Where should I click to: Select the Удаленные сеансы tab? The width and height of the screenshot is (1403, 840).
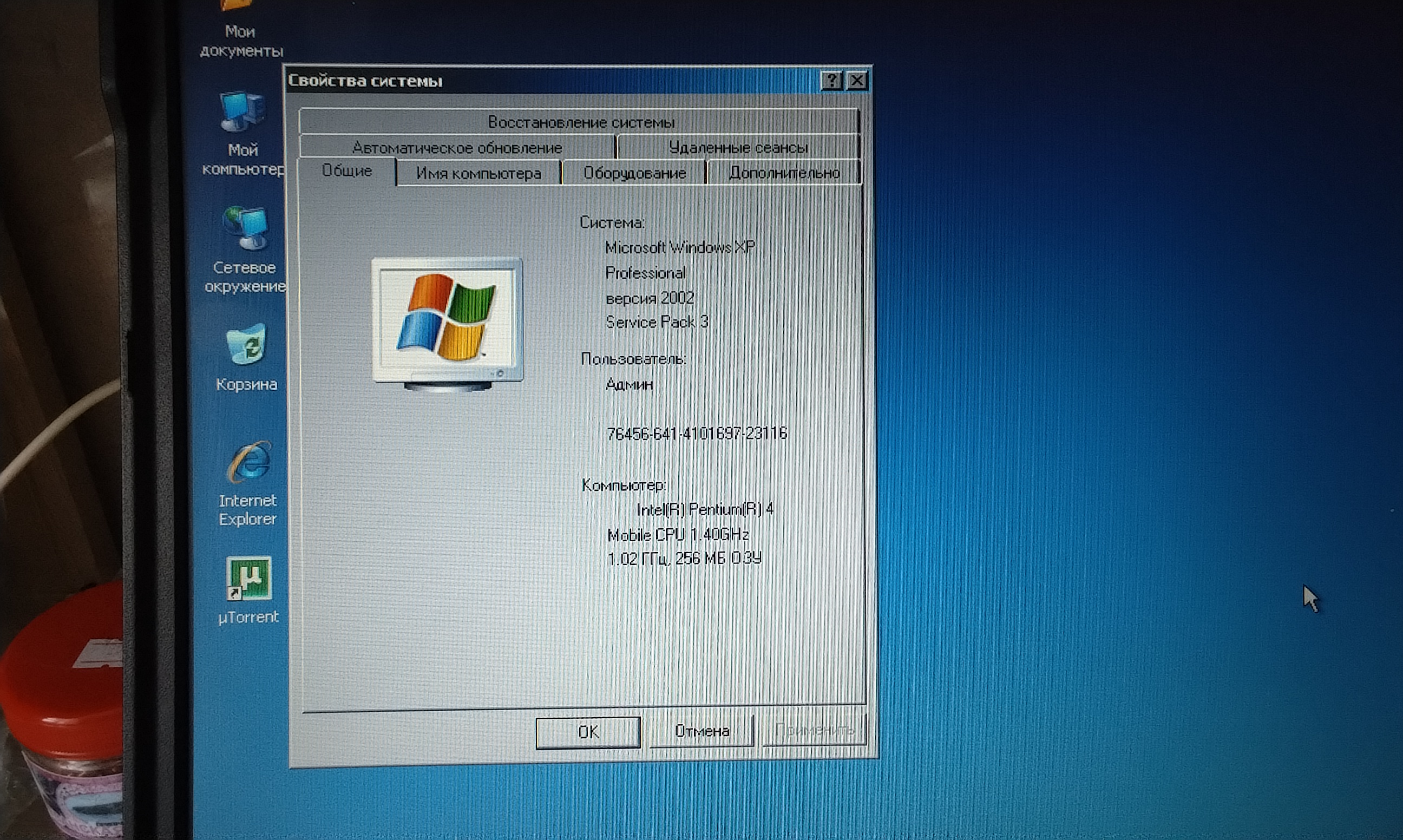pyautogui.click(x=738, y=148)
